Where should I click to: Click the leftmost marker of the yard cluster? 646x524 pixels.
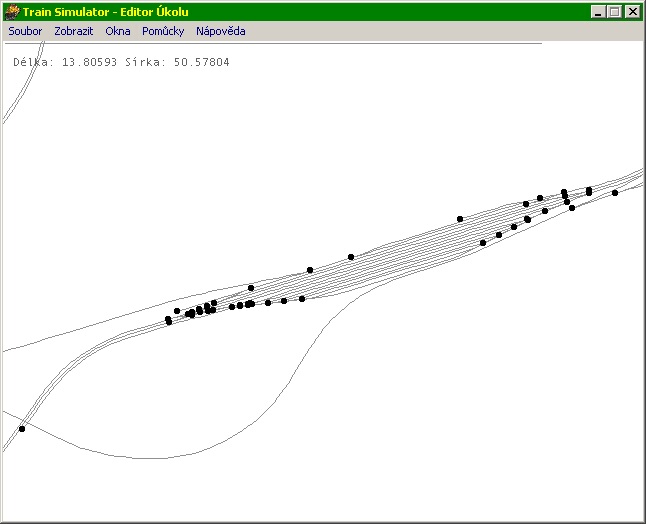coord(168,320)
